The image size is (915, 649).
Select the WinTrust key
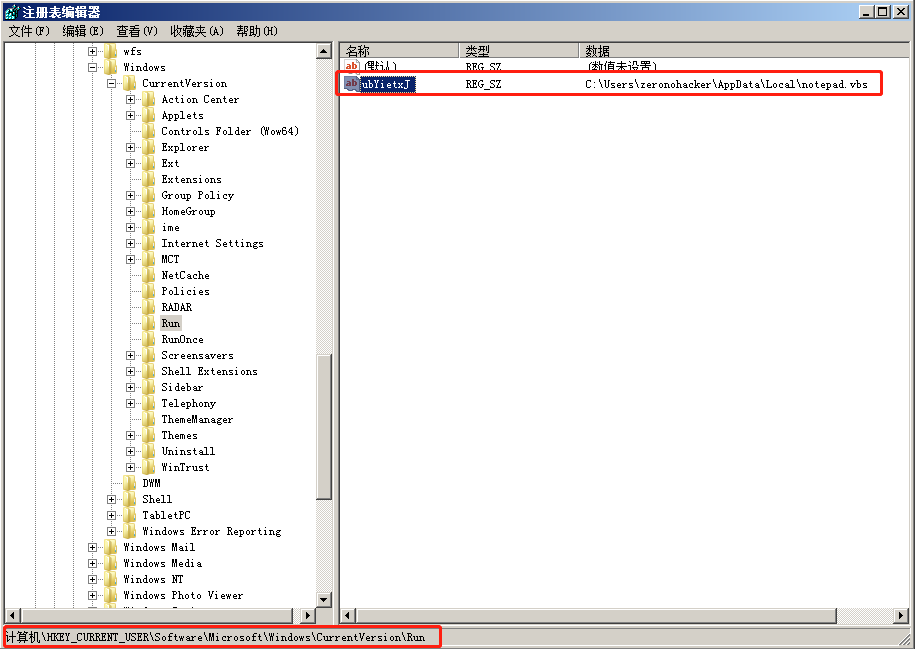click(x=185, y=467)
